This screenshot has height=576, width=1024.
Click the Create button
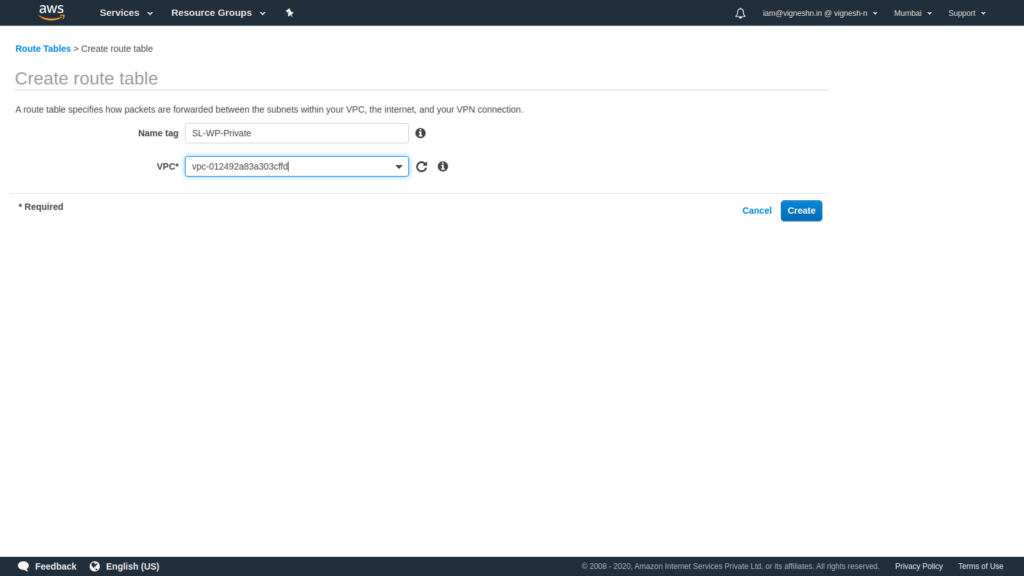click(x=801, y=211)
